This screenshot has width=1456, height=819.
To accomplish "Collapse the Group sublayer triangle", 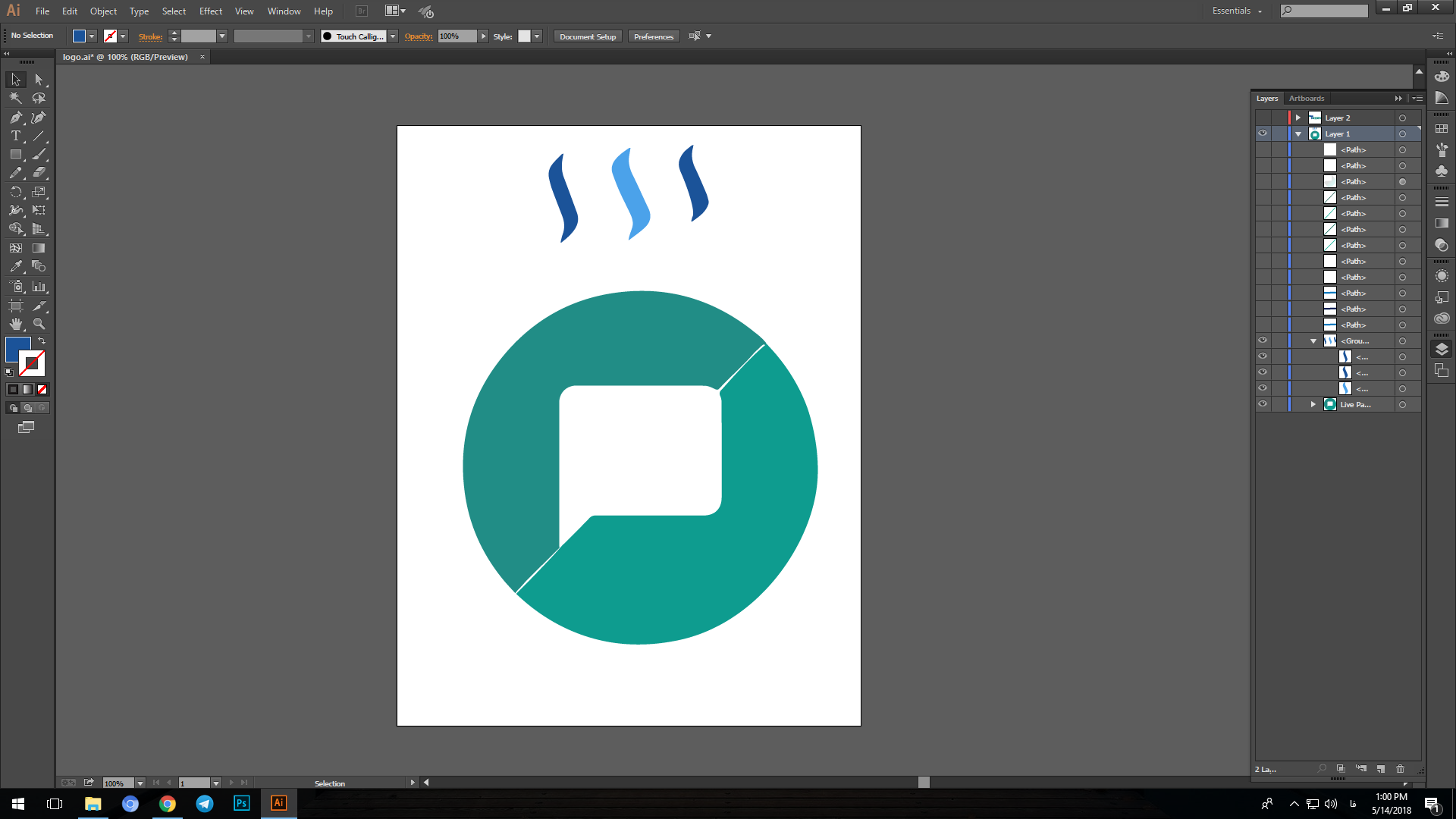I will (x=1313, y=341).
